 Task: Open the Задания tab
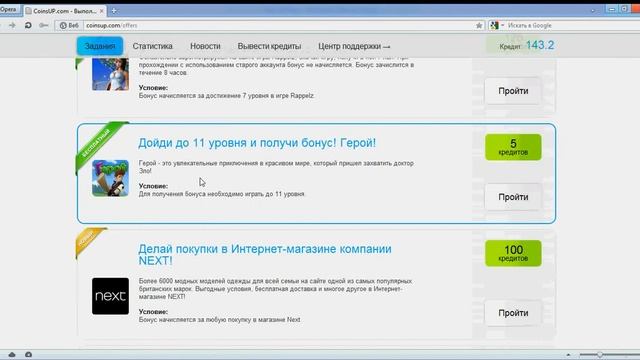[100, 46]
